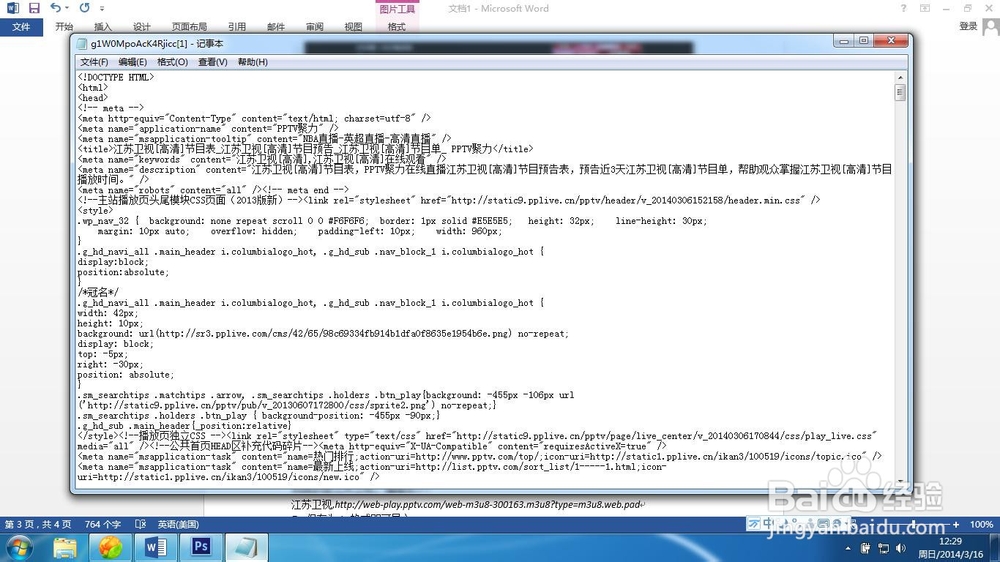Click the Word account avatar icon
This screenshot has height=562, width=1000.
click(991, 27)
